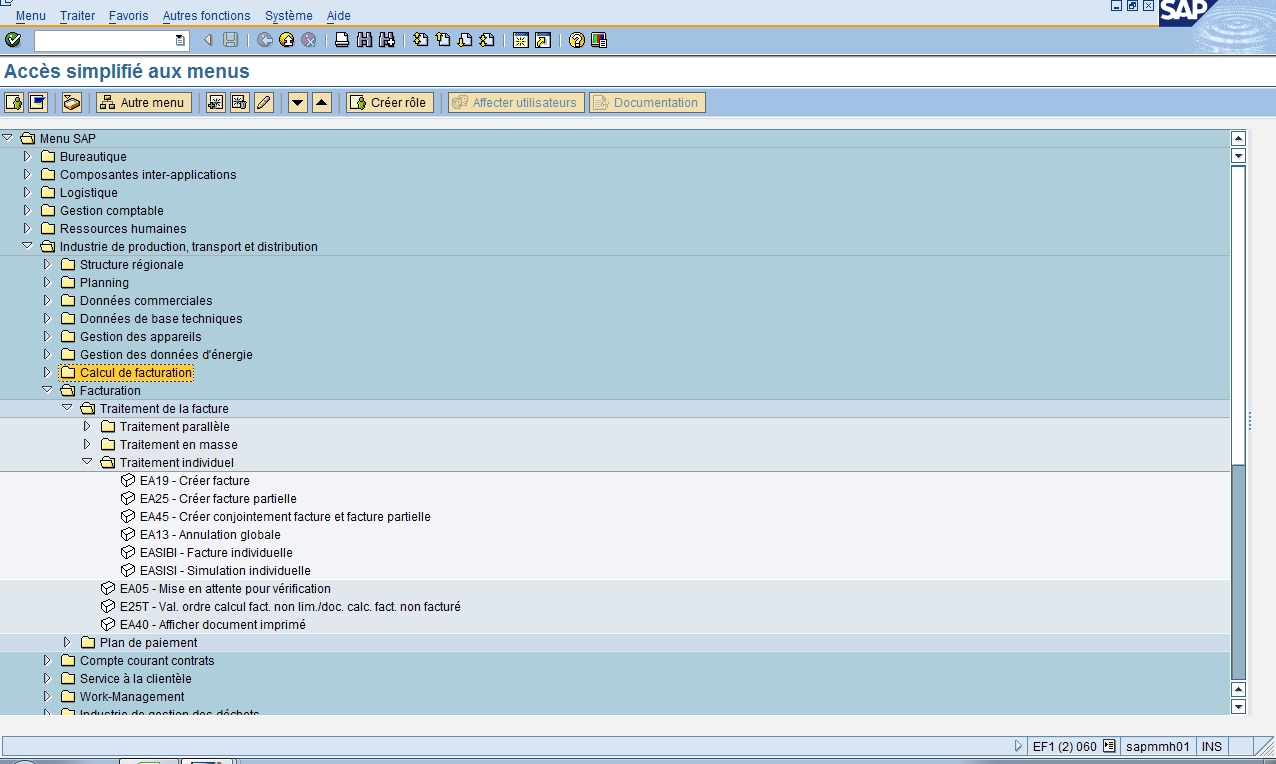
Task: Collapse the command field with left triangle
Action: (208, 40)
